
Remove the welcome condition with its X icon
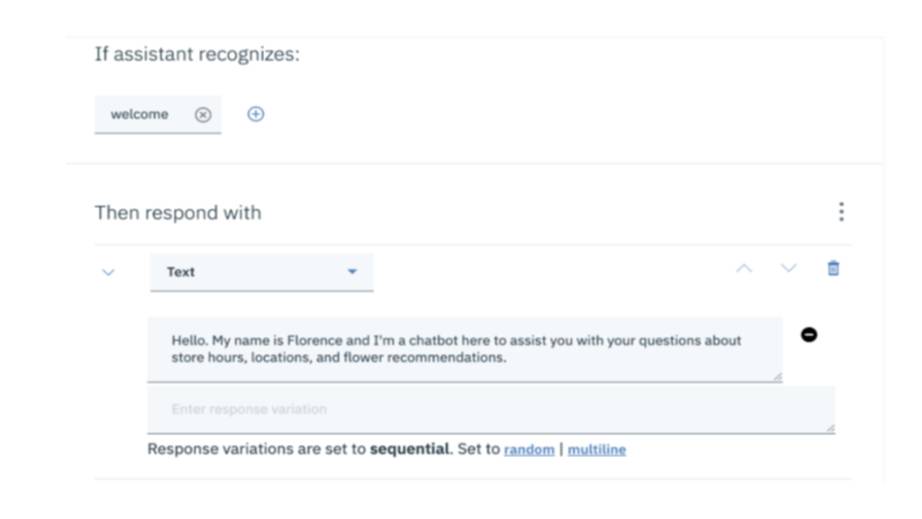[x=203, y=115]
